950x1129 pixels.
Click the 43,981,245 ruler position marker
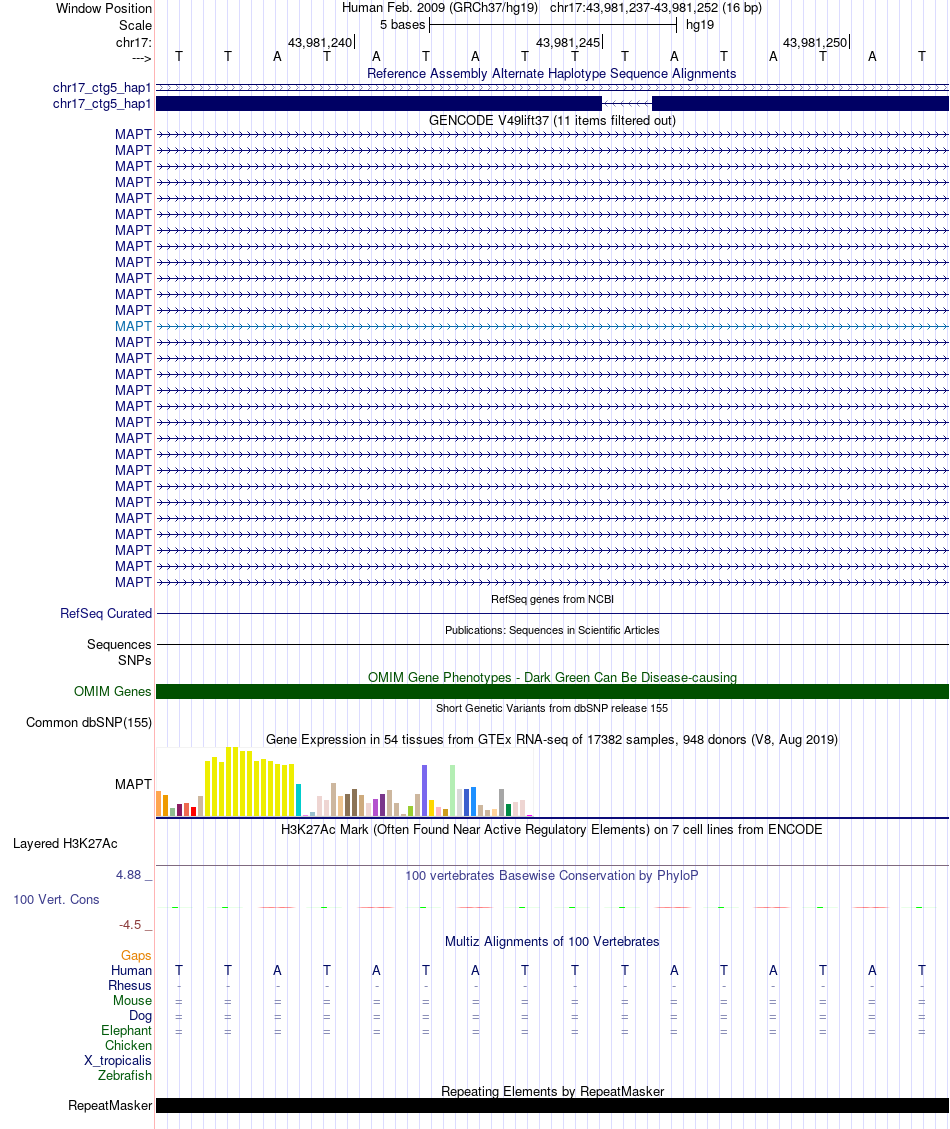[569, 42]
